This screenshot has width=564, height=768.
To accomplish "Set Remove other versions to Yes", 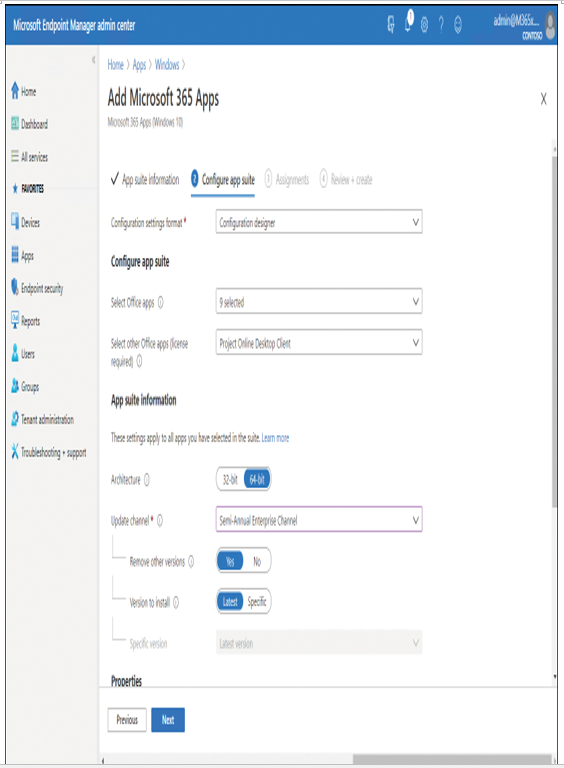I will (x=230, y=561).
